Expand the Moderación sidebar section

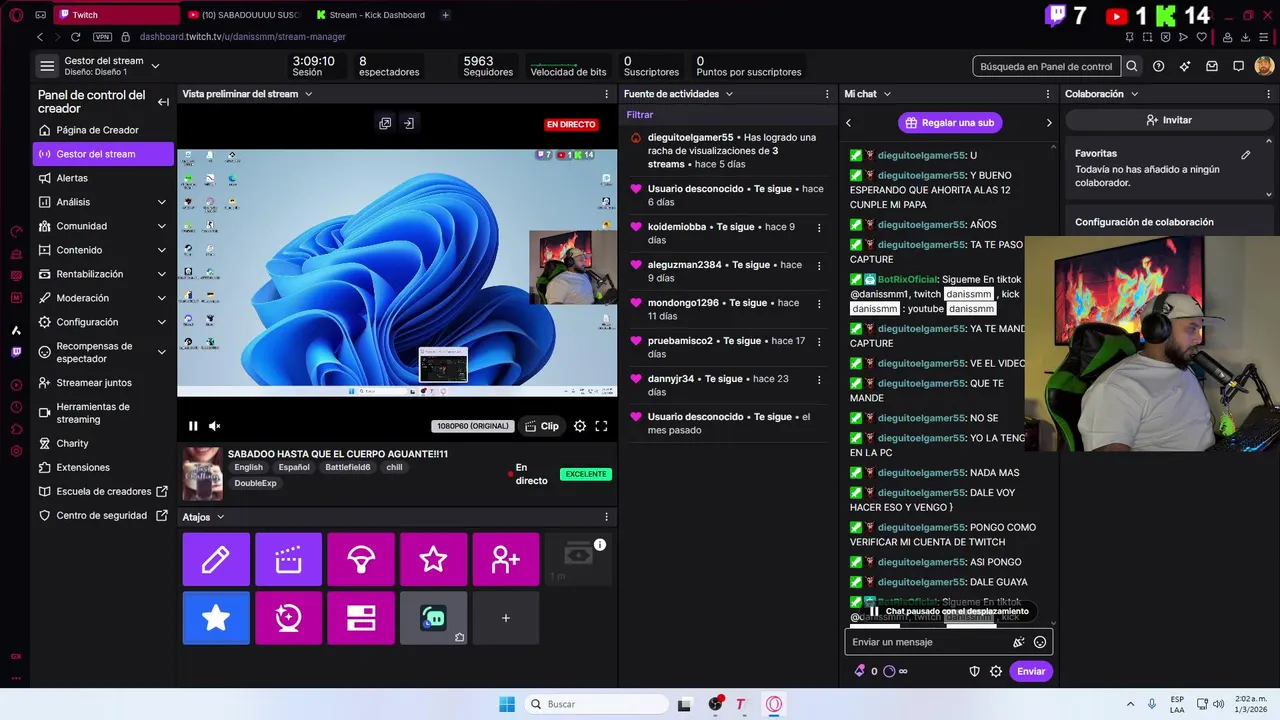point(162,298)
